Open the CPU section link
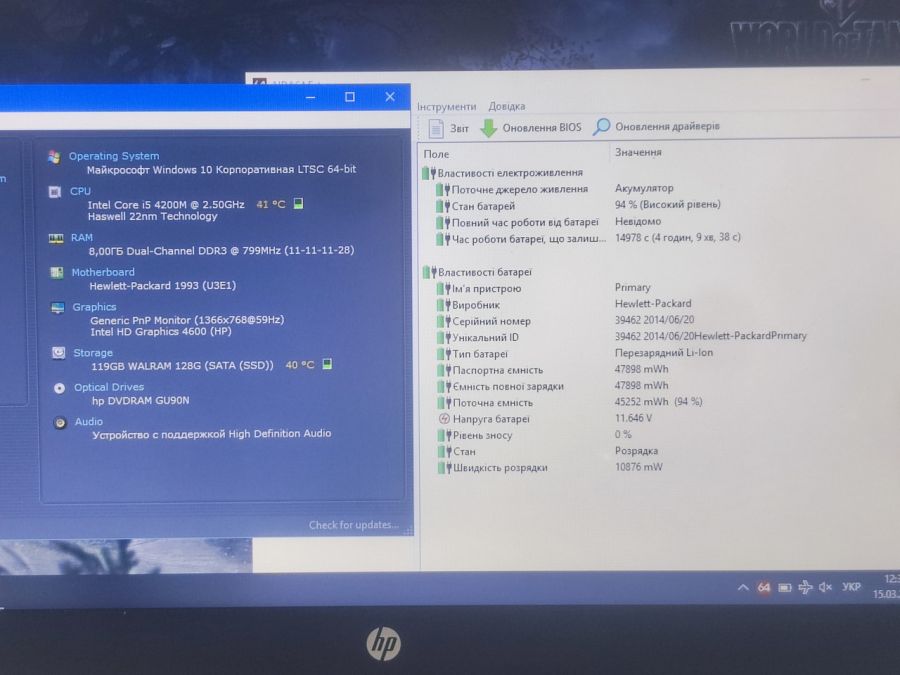This screenshot has width=900, height=675. (x=80, y=191)
